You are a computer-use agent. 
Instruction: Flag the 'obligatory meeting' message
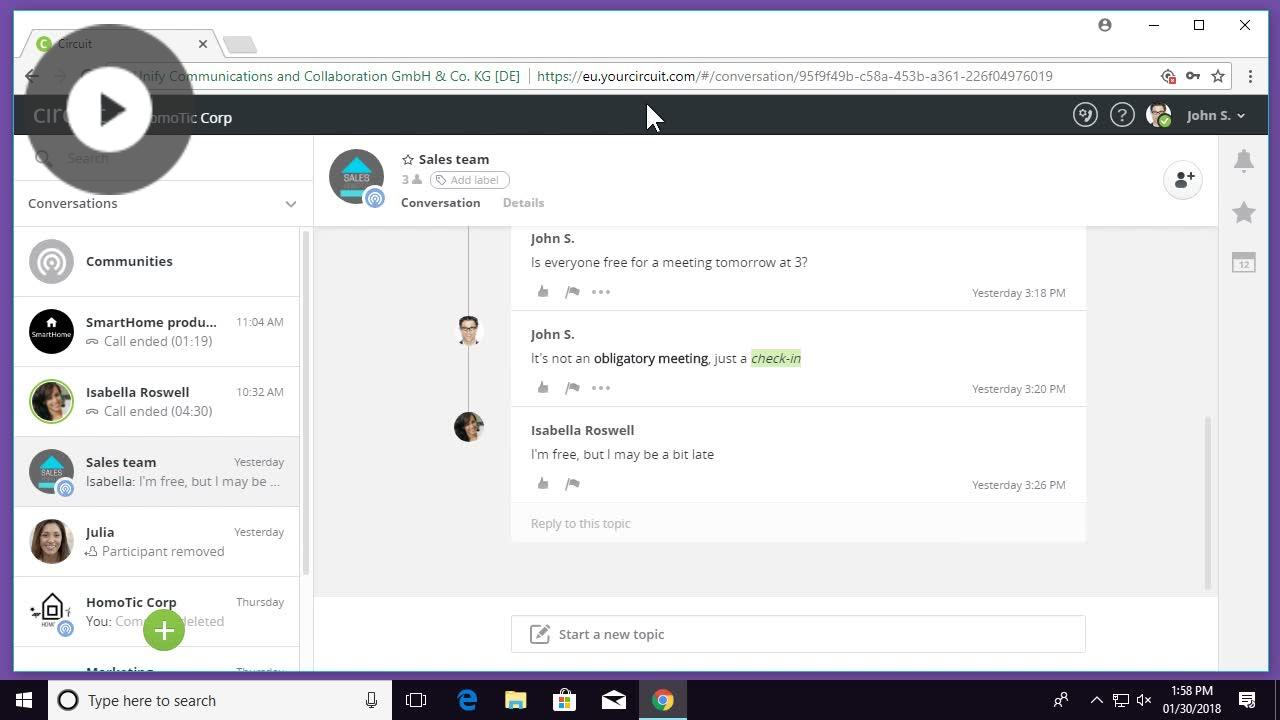point(572,388)
